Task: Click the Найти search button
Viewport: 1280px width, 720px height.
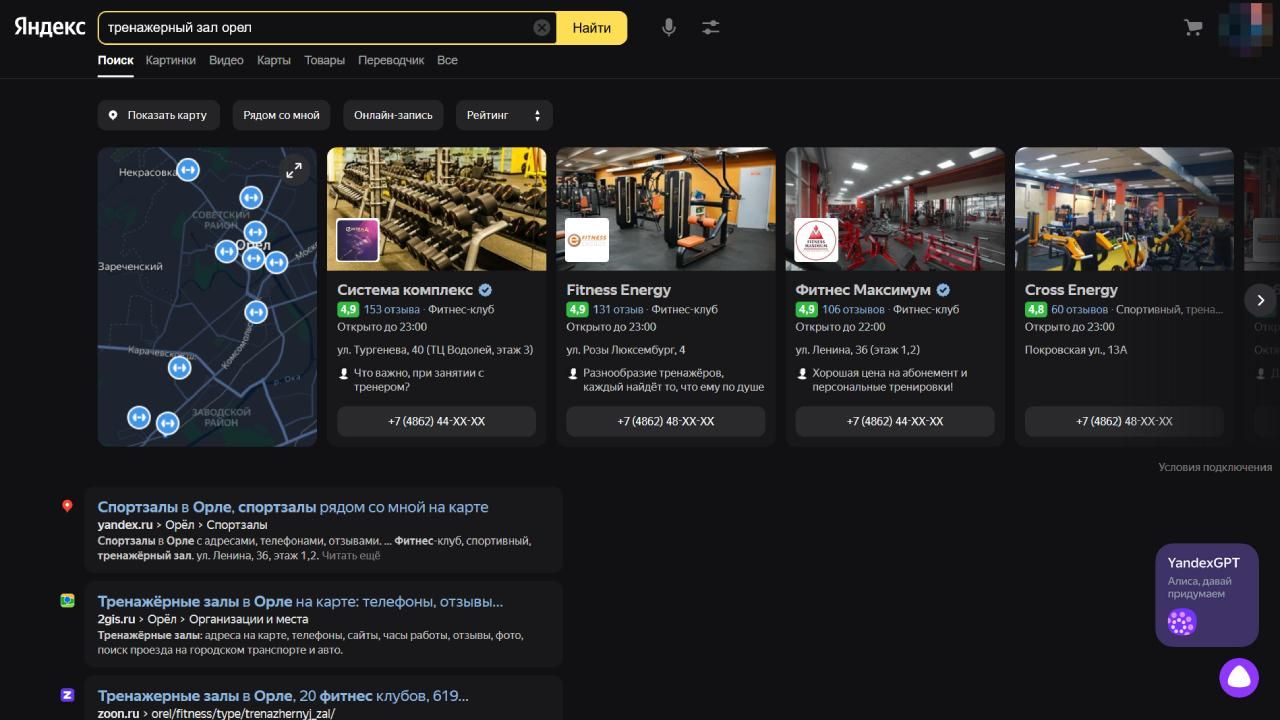Action: coord(592,27)
